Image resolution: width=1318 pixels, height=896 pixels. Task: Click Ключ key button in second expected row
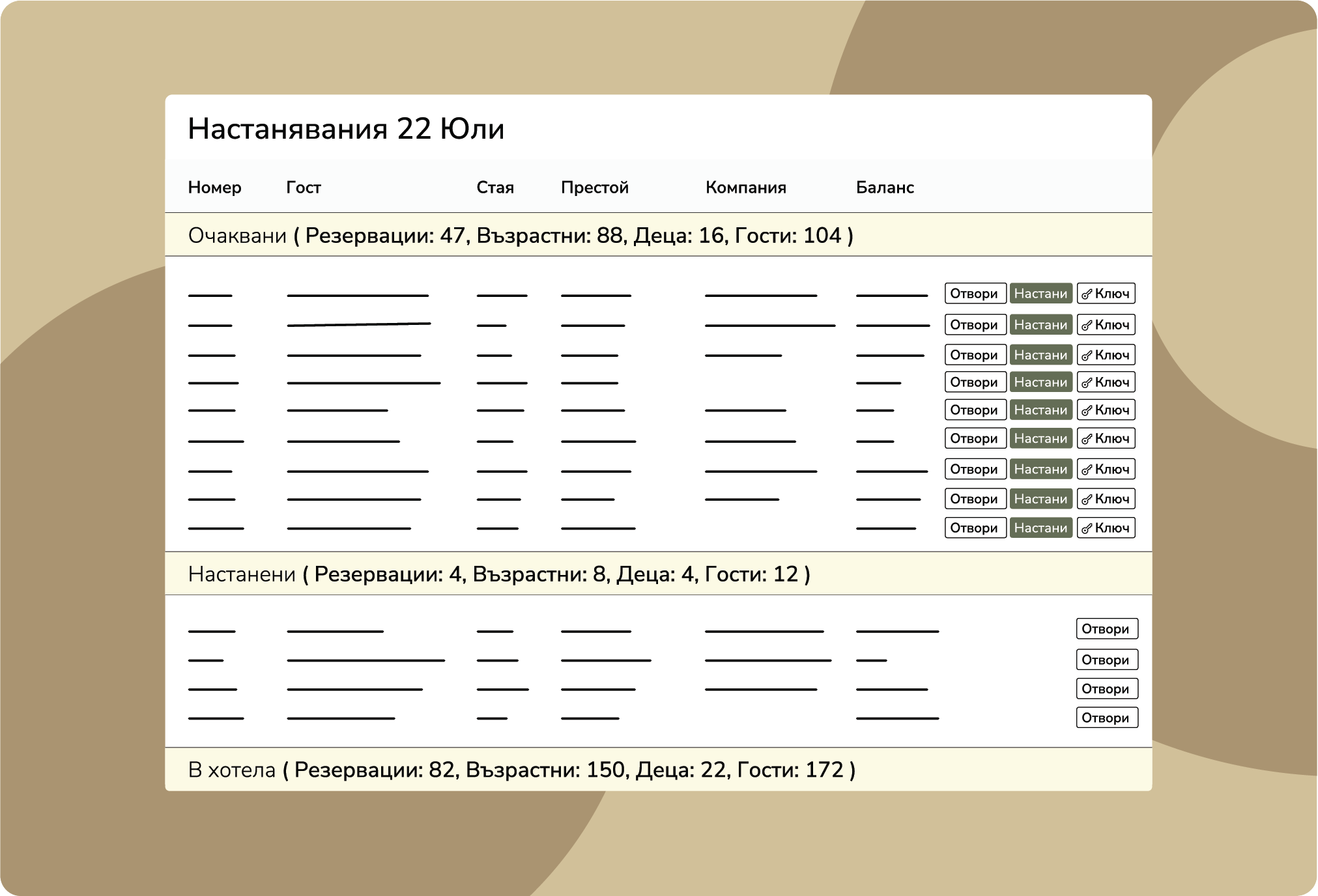coord(1106,325)
